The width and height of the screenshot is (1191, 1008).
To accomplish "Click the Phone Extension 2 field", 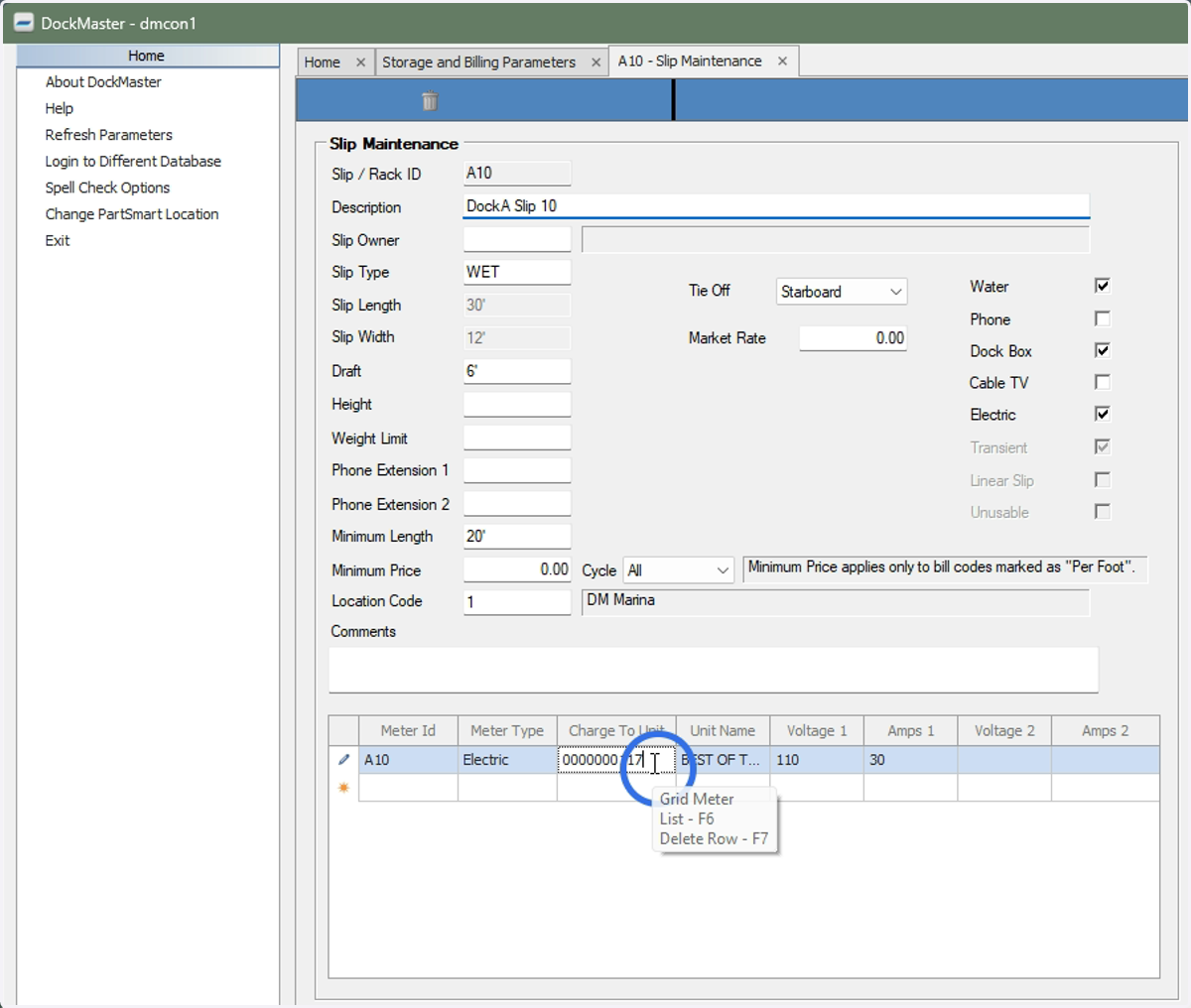I will (x=517, y=503).
